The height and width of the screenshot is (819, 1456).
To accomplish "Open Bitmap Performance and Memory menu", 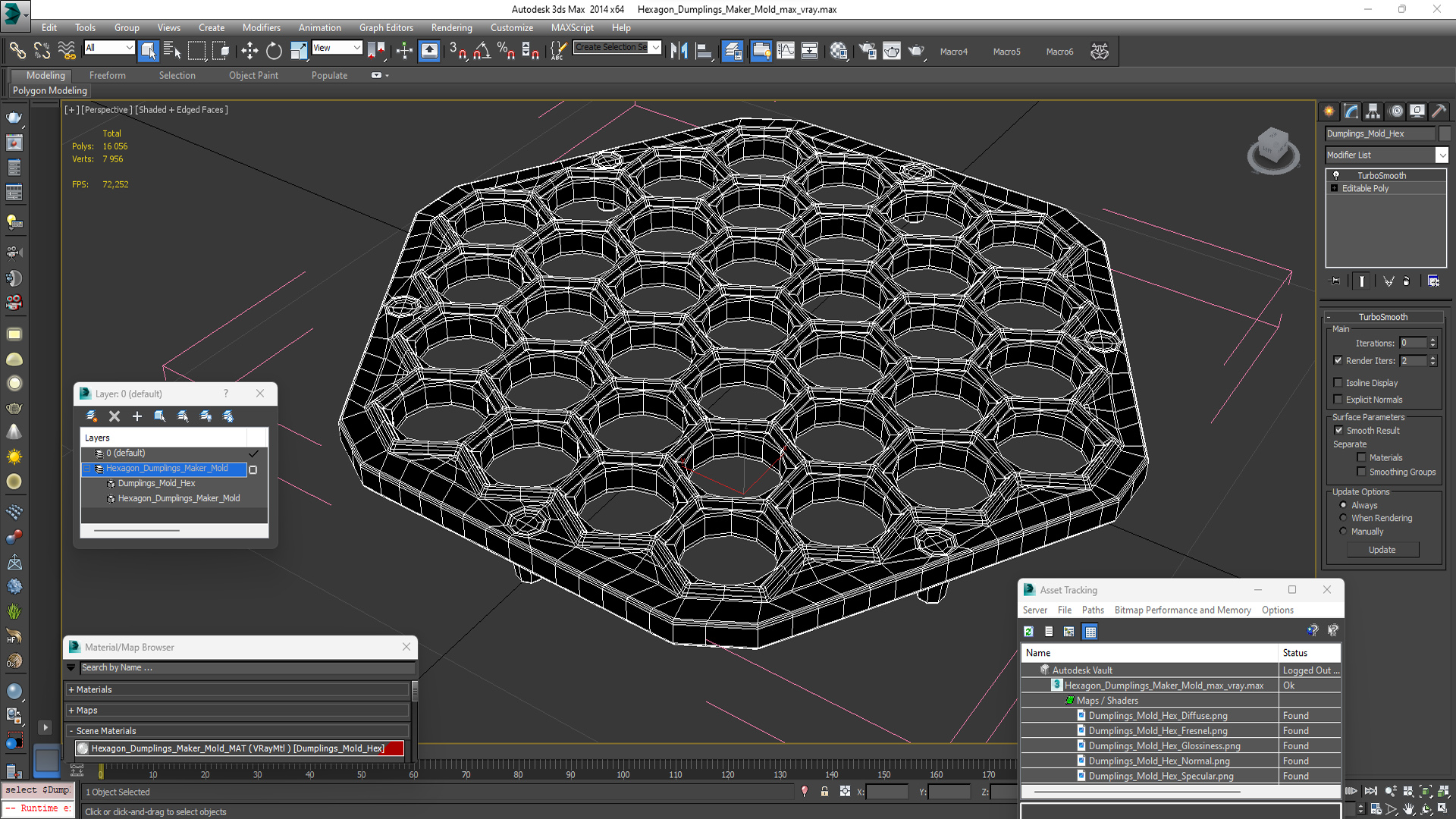I will (x=1182, y=610).
